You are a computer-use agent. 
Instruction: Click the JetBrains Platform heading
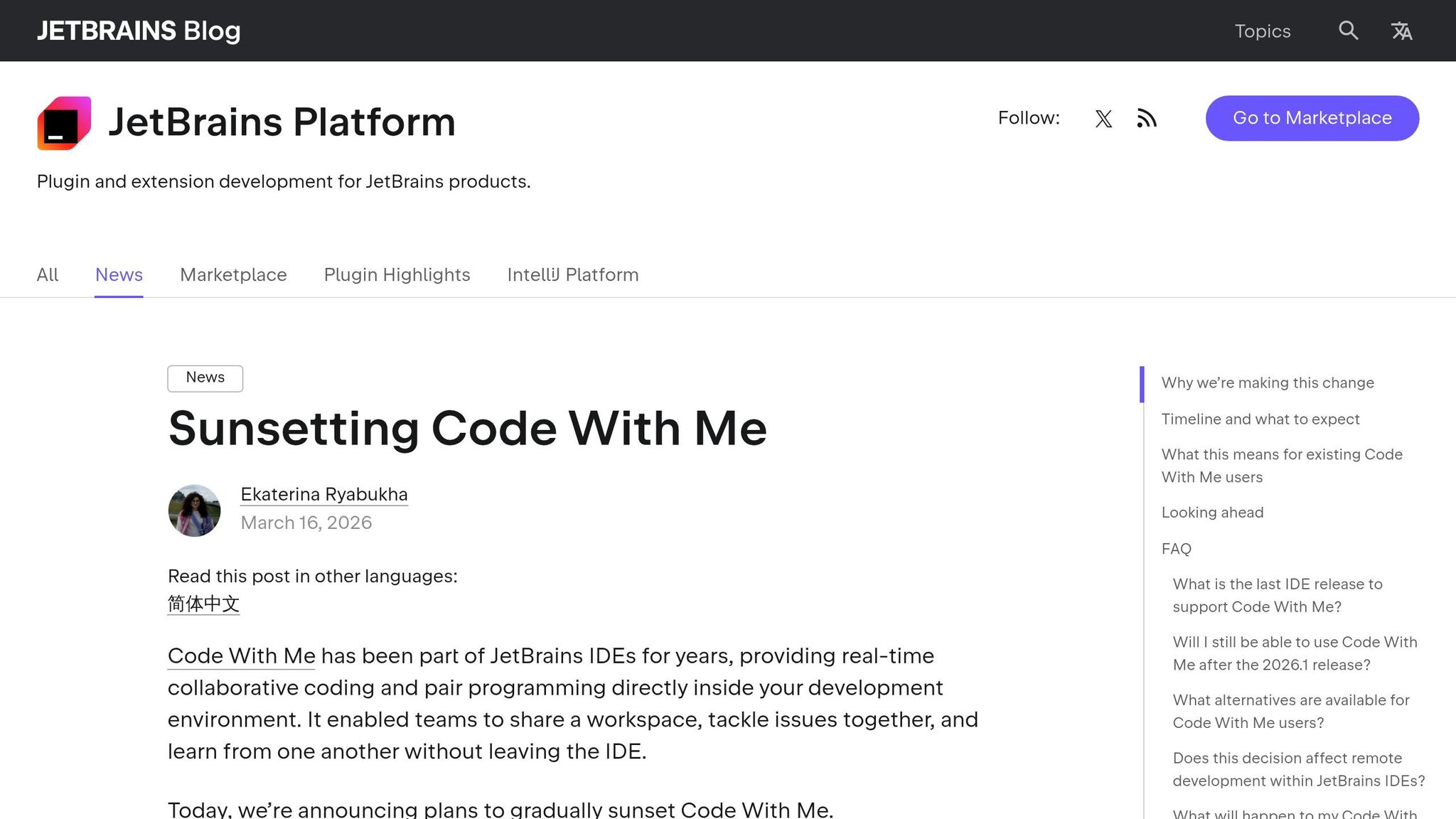click(282, 122)
